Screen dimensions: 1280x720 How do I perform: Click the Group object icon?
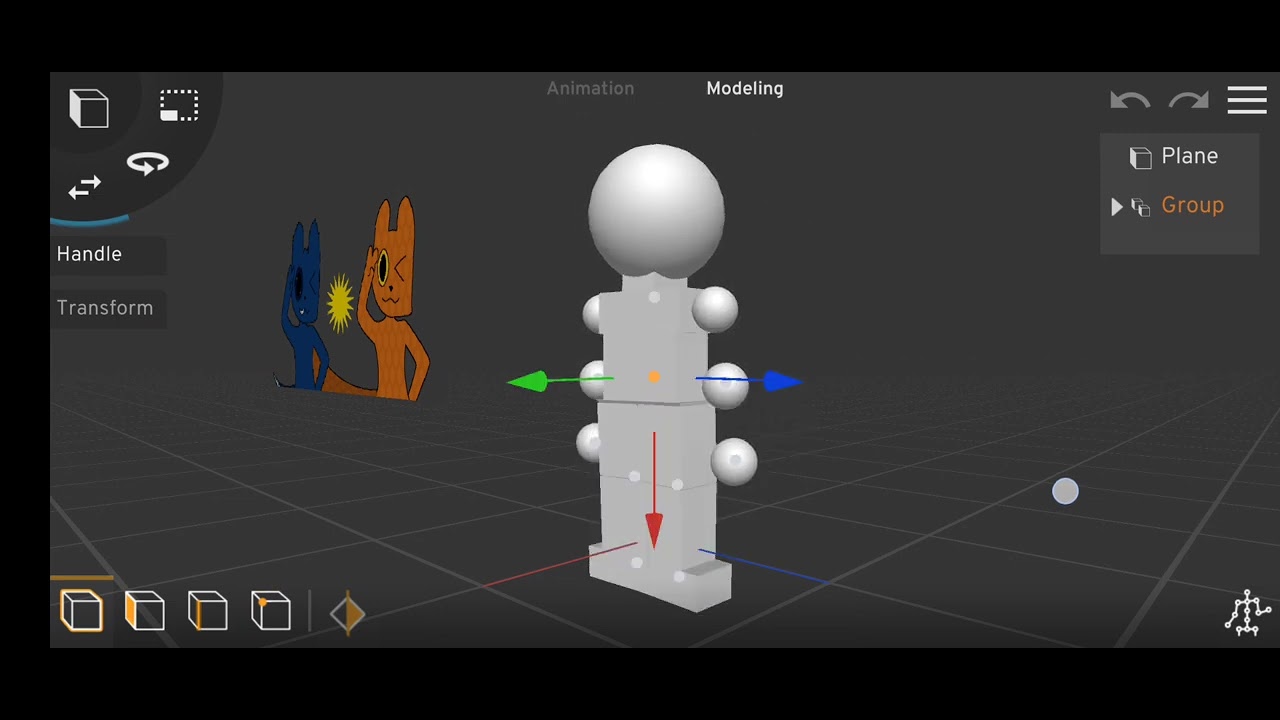(x=1141, y=207)
